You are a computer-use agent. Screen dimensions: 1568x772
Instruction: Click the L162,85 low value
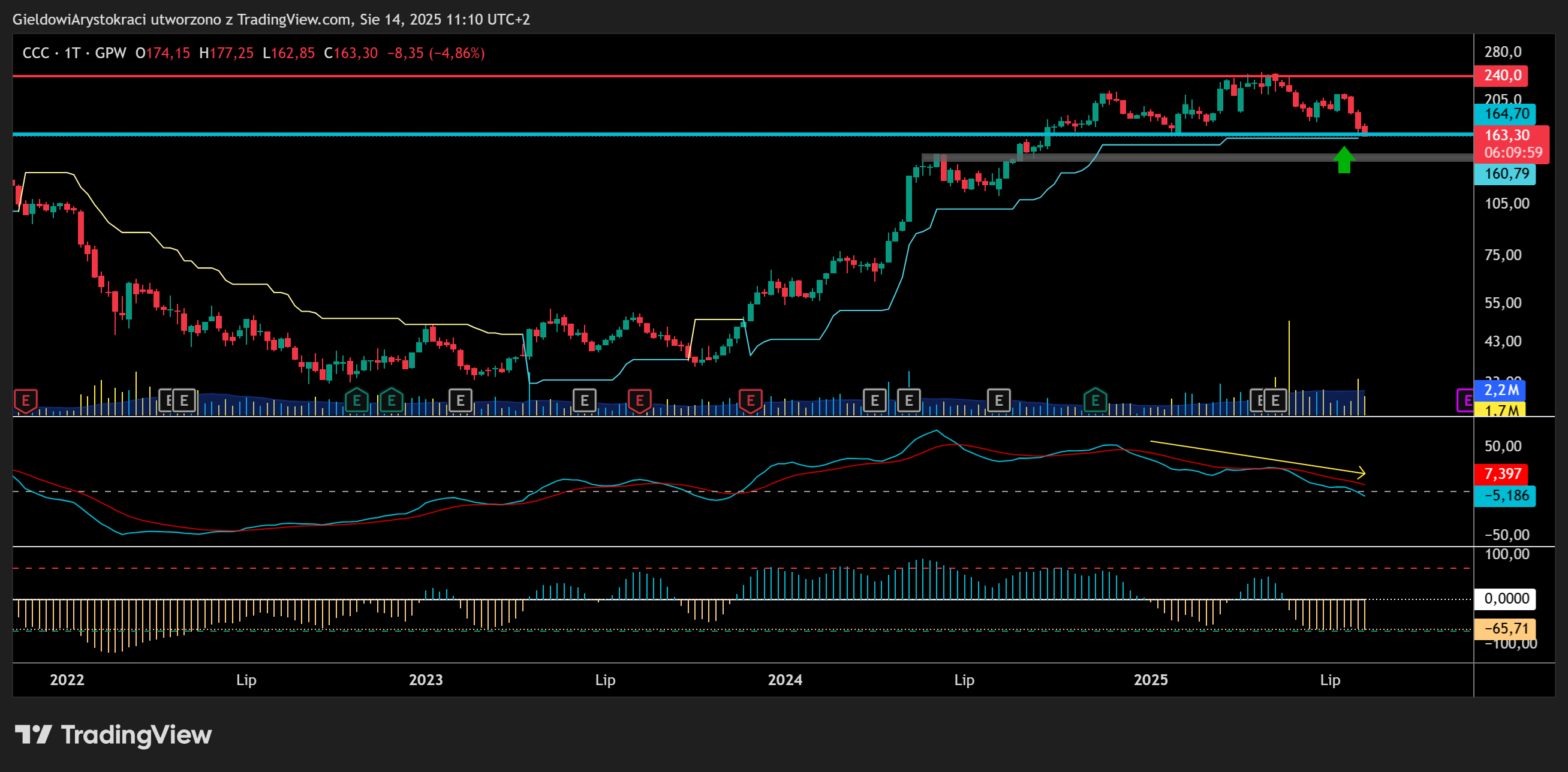pos(289,53)
